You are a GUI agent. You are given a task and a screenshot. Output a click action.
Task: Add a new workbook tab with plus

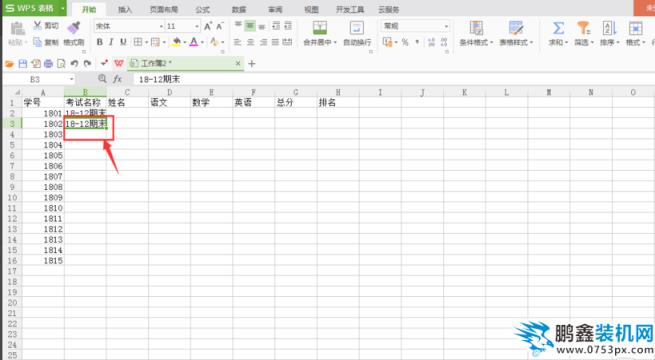click(251, 63)
